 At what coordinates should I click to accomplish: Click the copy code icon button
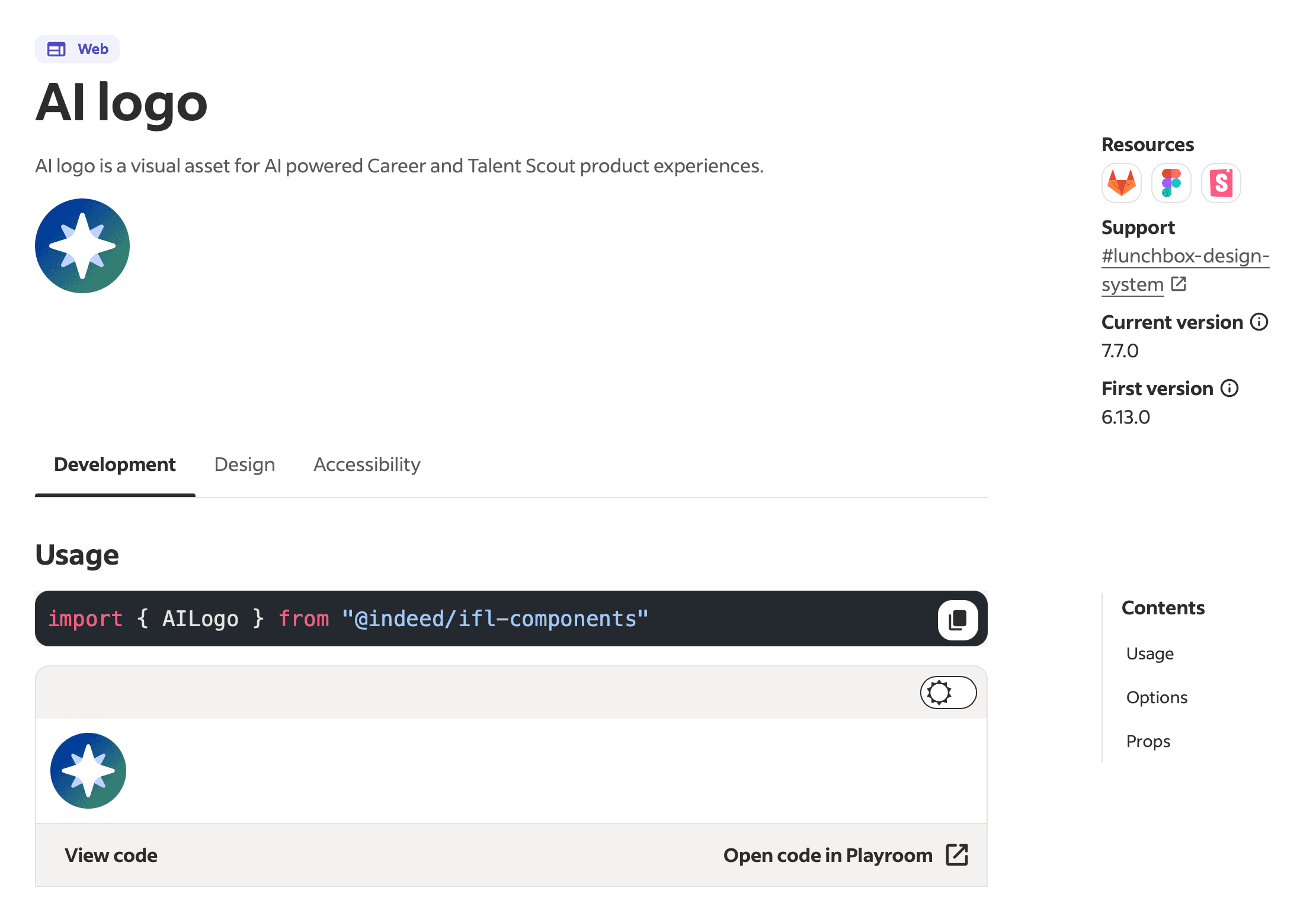click(958, 620)
